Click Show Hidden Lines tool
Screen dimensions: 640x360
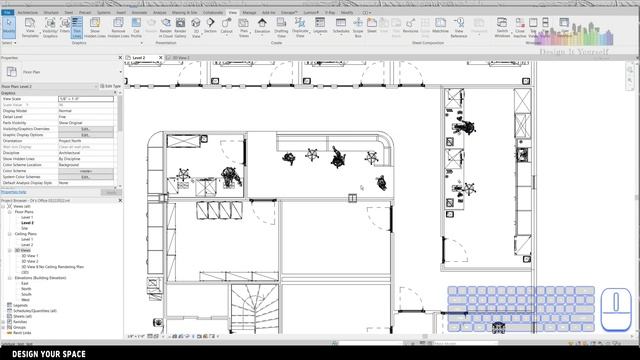95,27
